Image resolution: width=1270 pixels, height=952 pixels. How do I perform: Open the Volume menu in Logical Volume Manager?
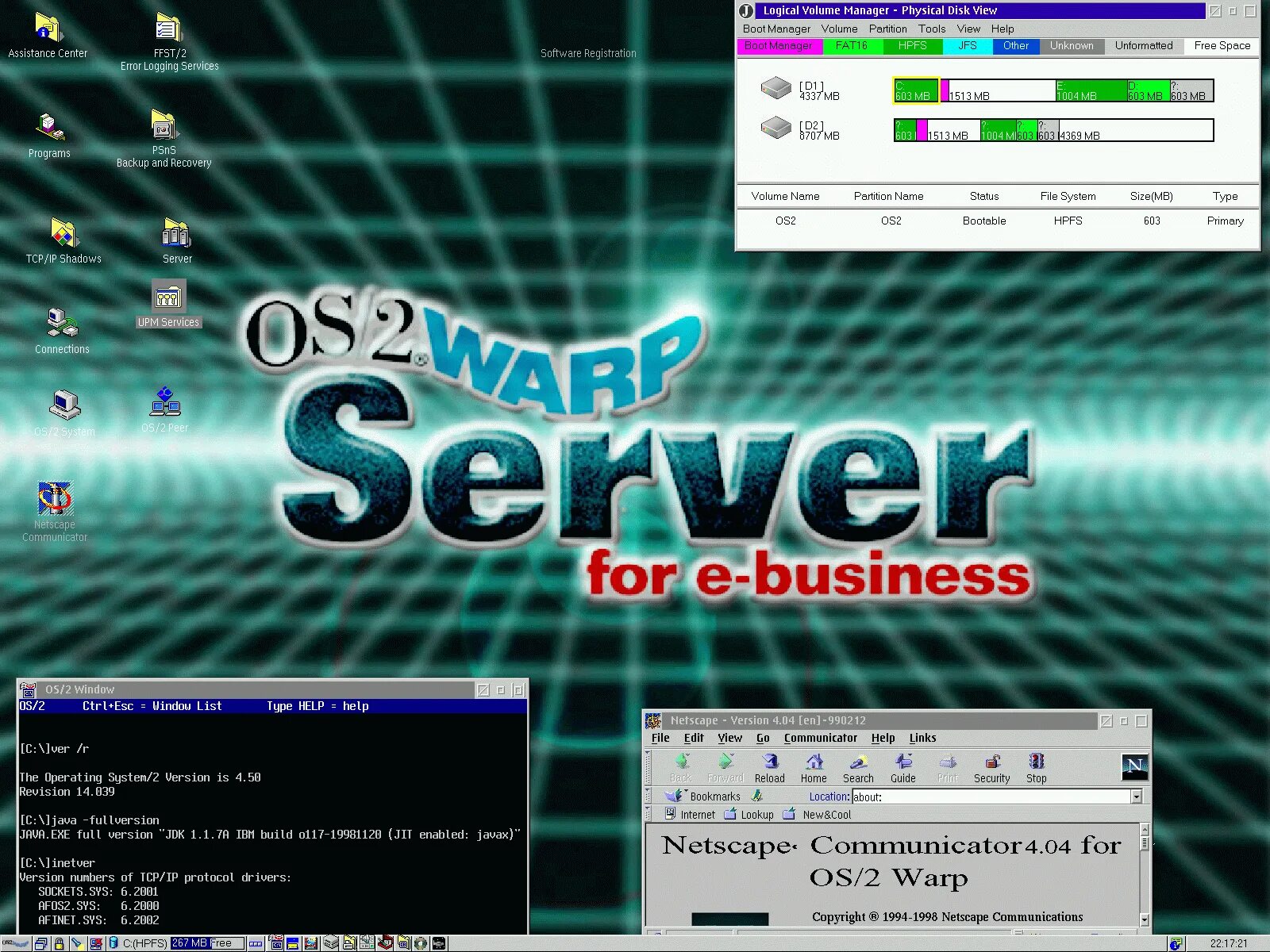tap(839, 29)
